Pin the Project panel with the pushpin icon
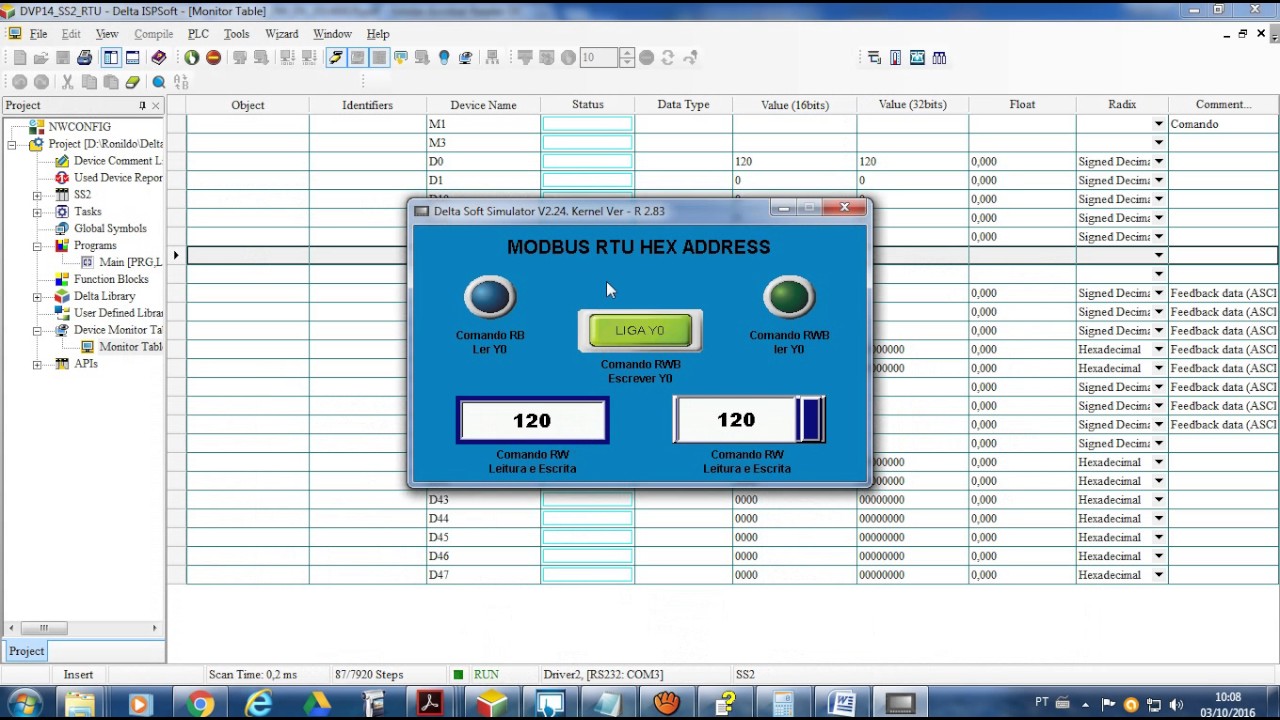Viewport: 1280px width, 720px height. (x=142, y=105)
